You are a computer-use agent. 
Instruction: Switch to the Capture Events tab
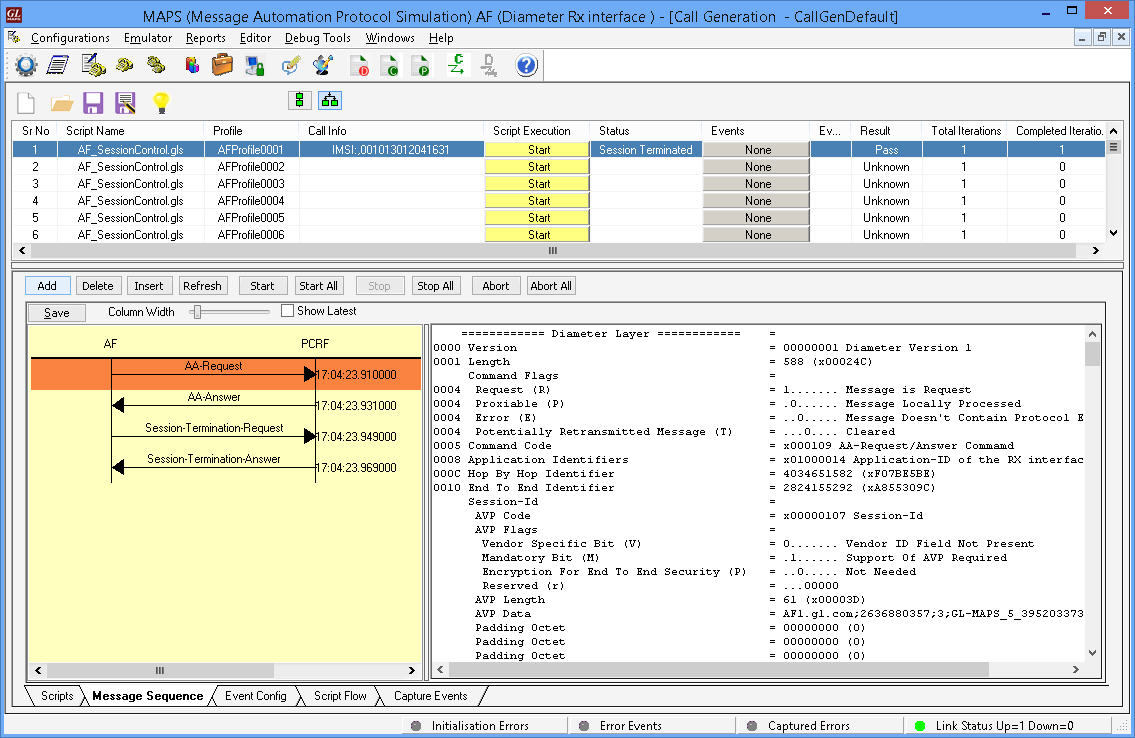[431, 696]
